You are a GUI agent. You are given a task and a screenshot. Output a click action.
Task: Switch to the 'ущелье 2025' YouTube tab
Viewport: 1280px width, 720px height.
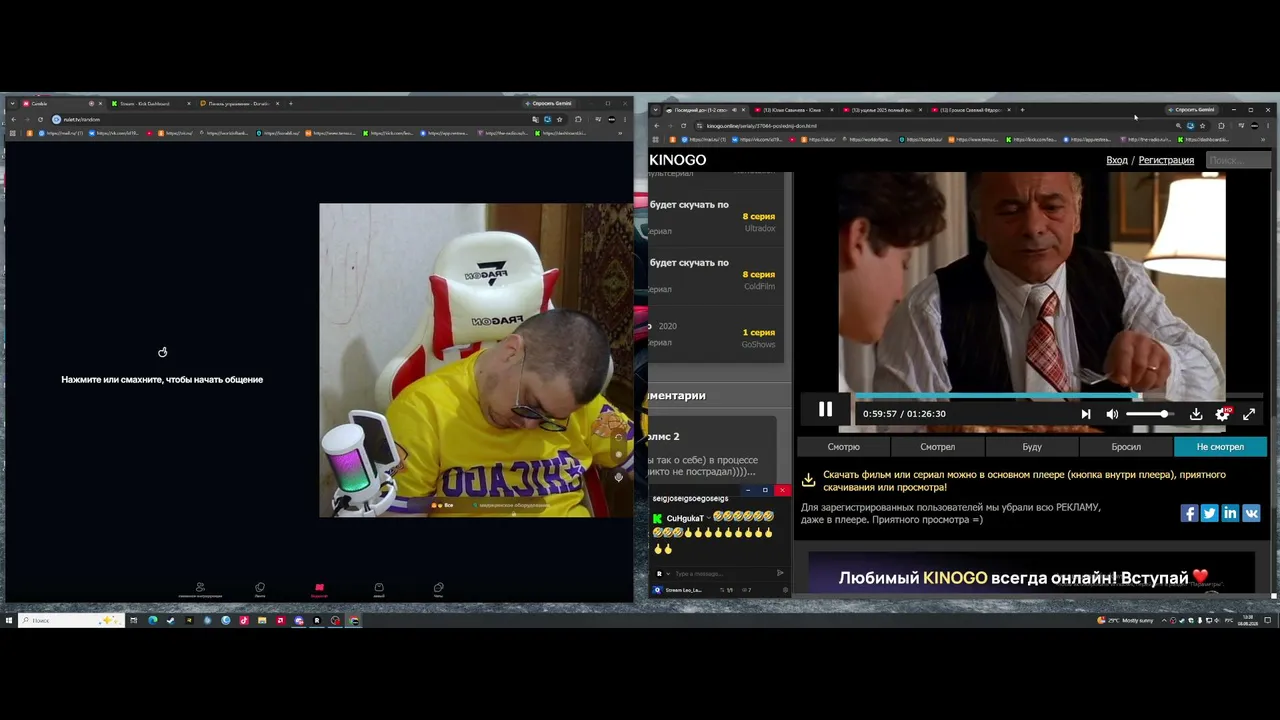tap(881, 110)
